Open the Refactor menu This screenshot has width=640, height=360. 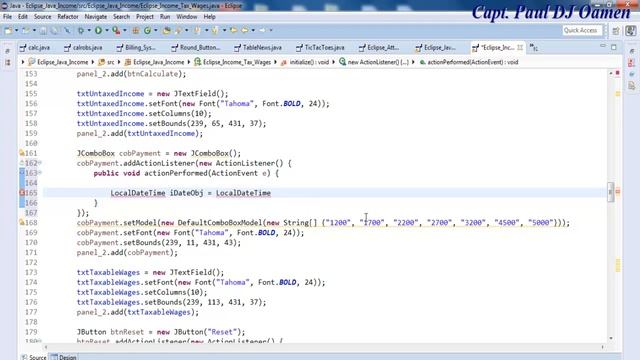coord(68,17)
